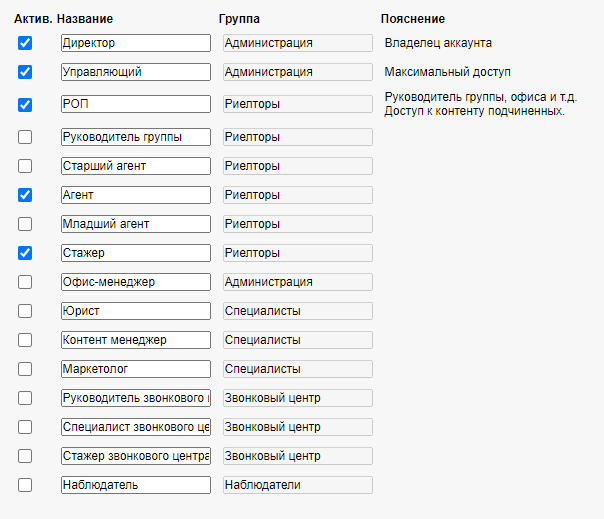The image size is (604, 519).
Task: Toggle the Агент role checkbox off
Action: coord(25,195)
